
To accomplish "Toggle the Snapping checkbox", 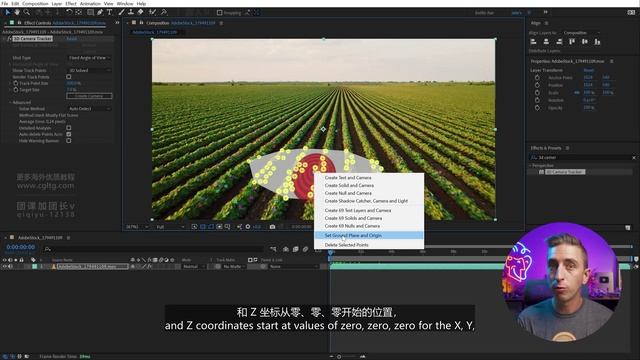I will pyautogui.click(x=220, y=13).
